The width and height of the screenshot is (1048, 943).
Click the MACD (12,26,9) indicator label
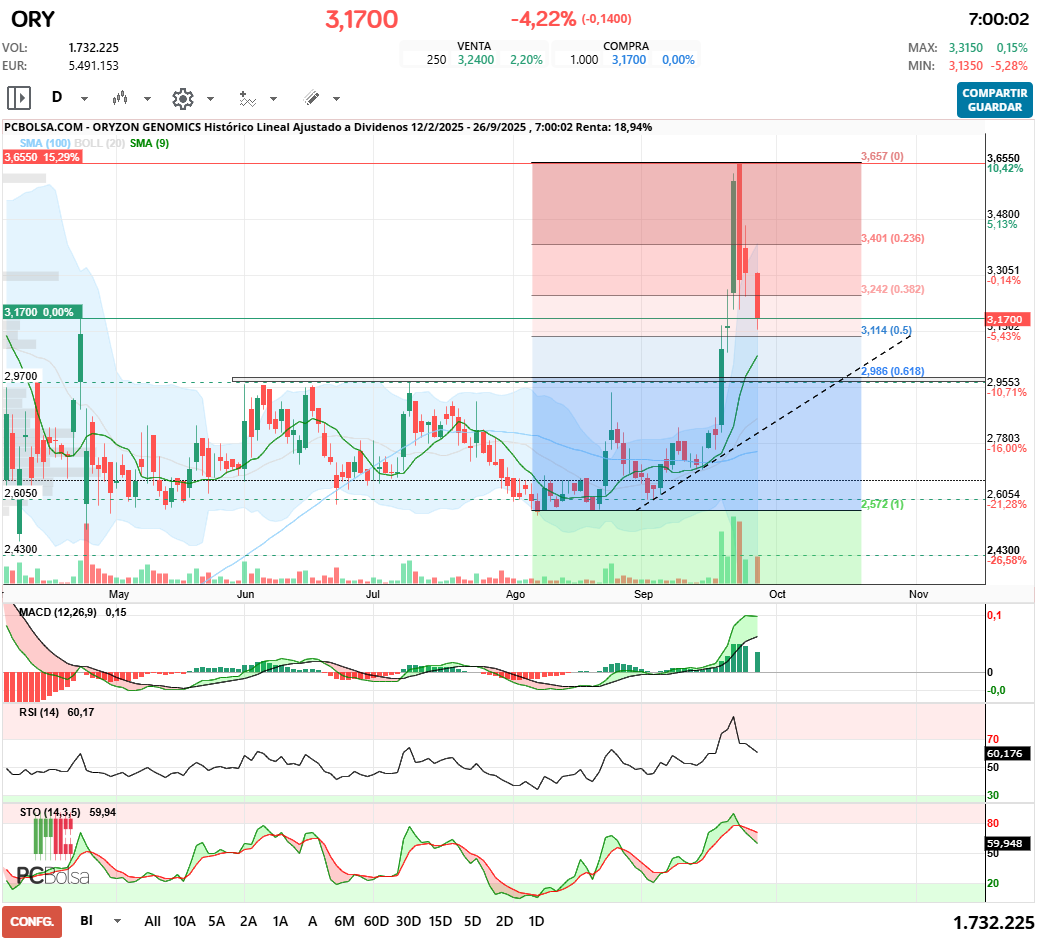(x=57, y=612)
